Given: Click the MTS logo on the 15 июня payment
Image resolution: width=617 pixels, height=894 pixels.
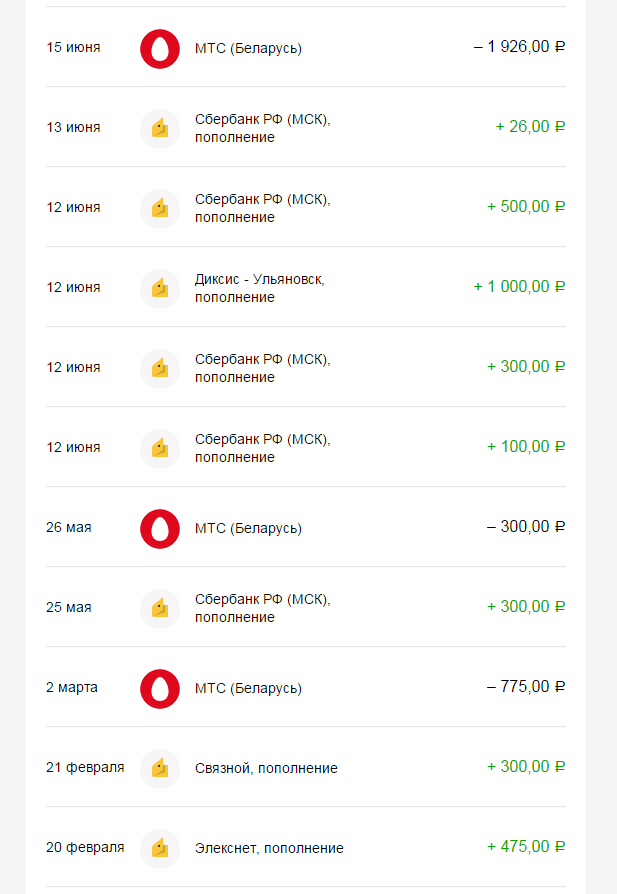Looking at the screenshot, I should [x=159, y=48].
